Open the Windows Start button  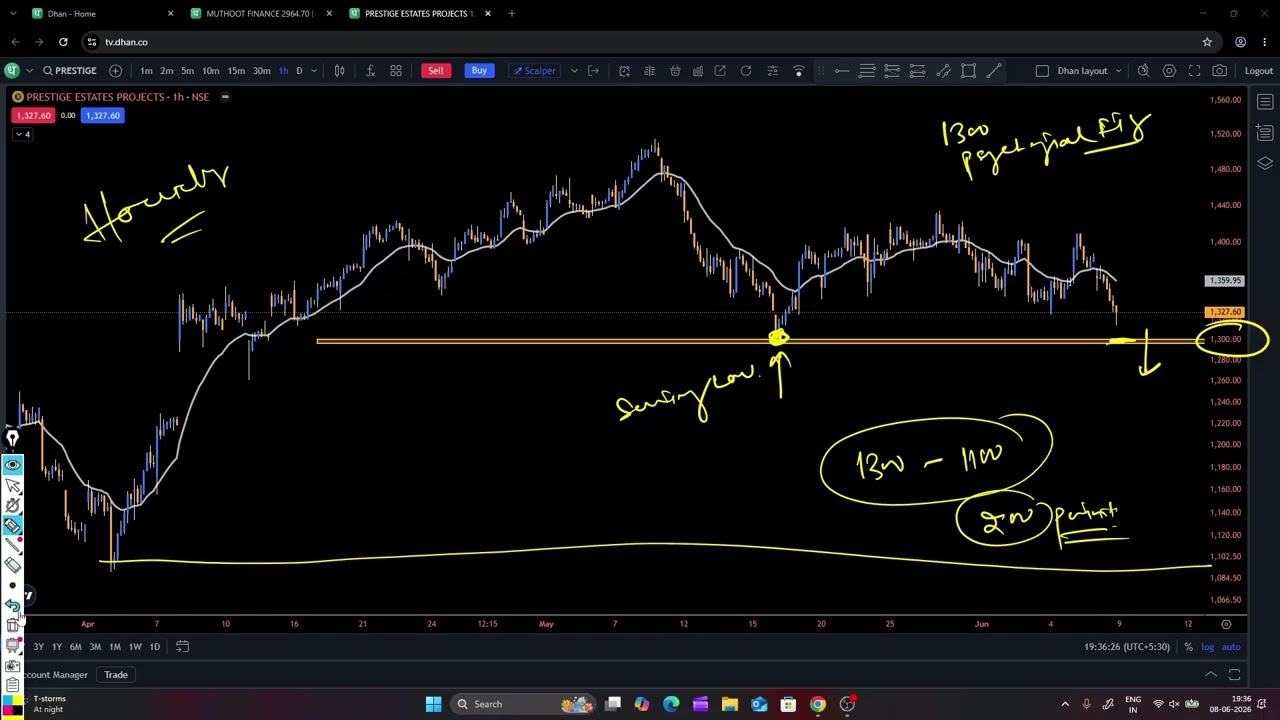pos(433,704)
